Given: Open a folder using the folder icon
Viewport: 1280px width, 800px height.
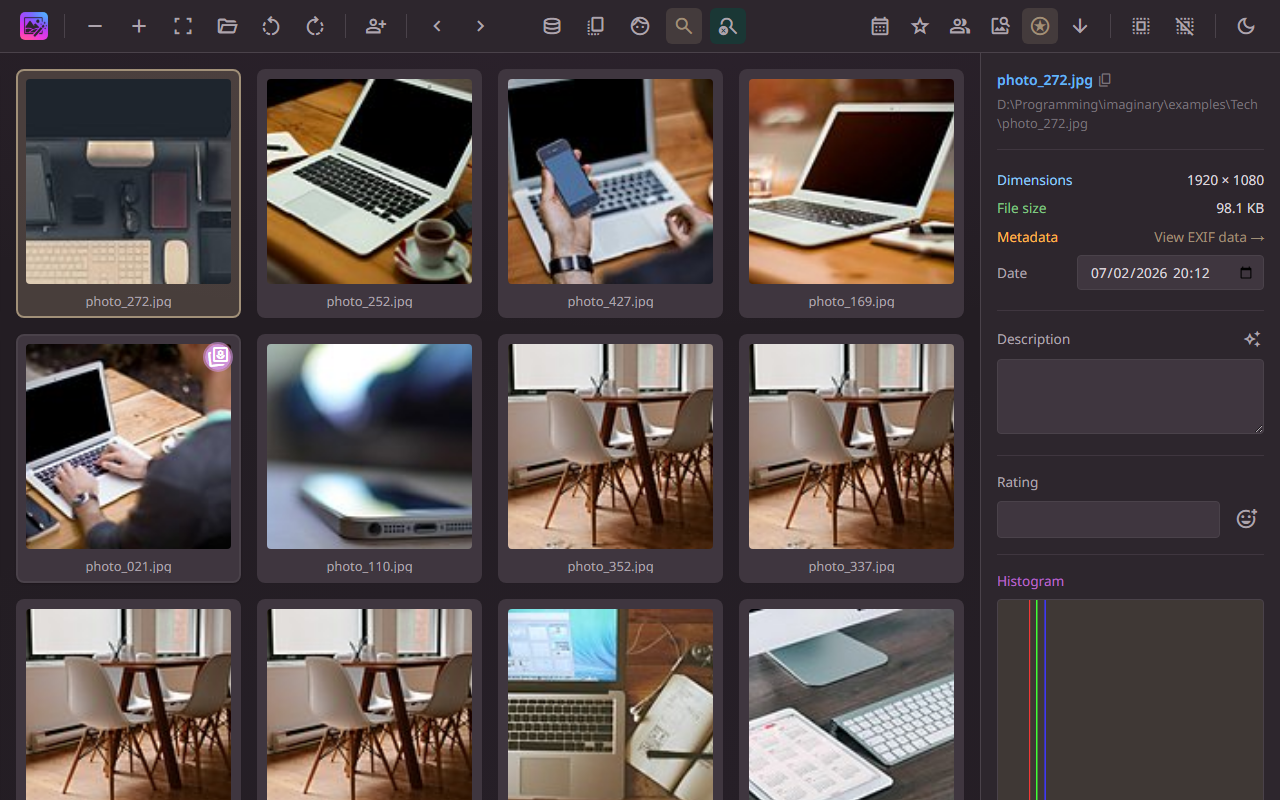Looking at the screenshot, I should 227,26.
